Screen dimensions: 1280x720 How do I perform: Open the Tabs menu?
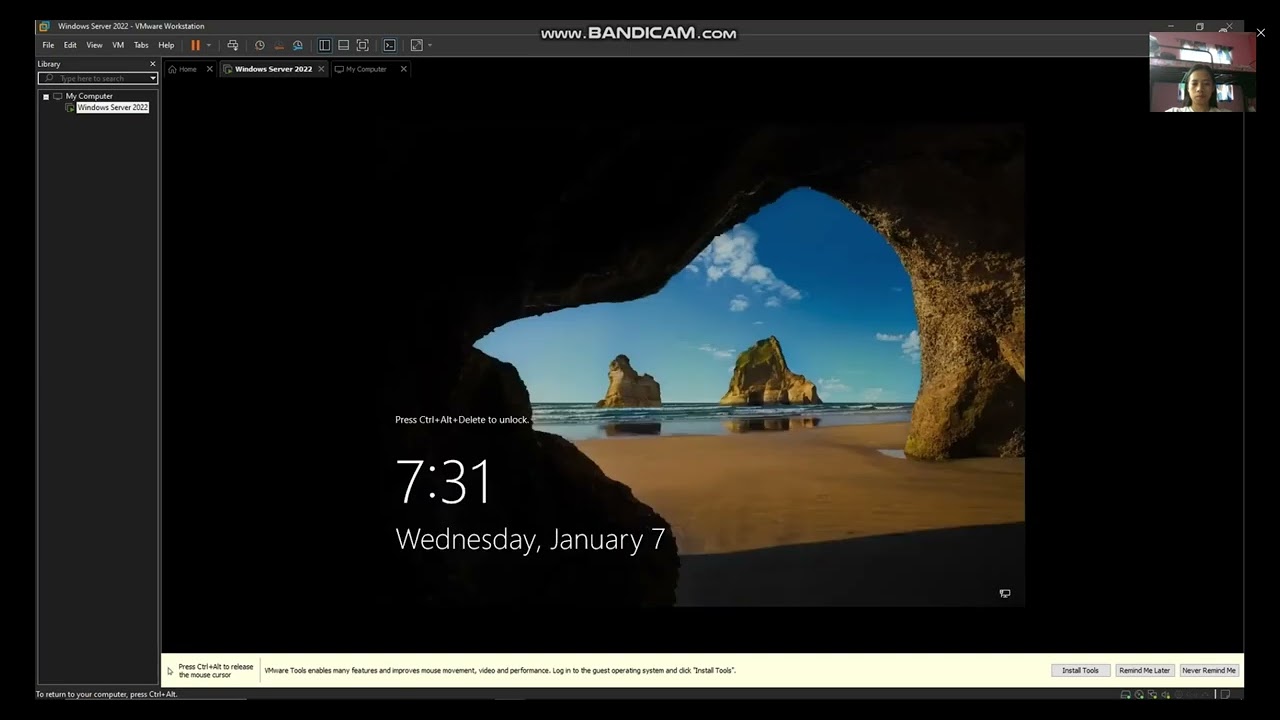141,45
